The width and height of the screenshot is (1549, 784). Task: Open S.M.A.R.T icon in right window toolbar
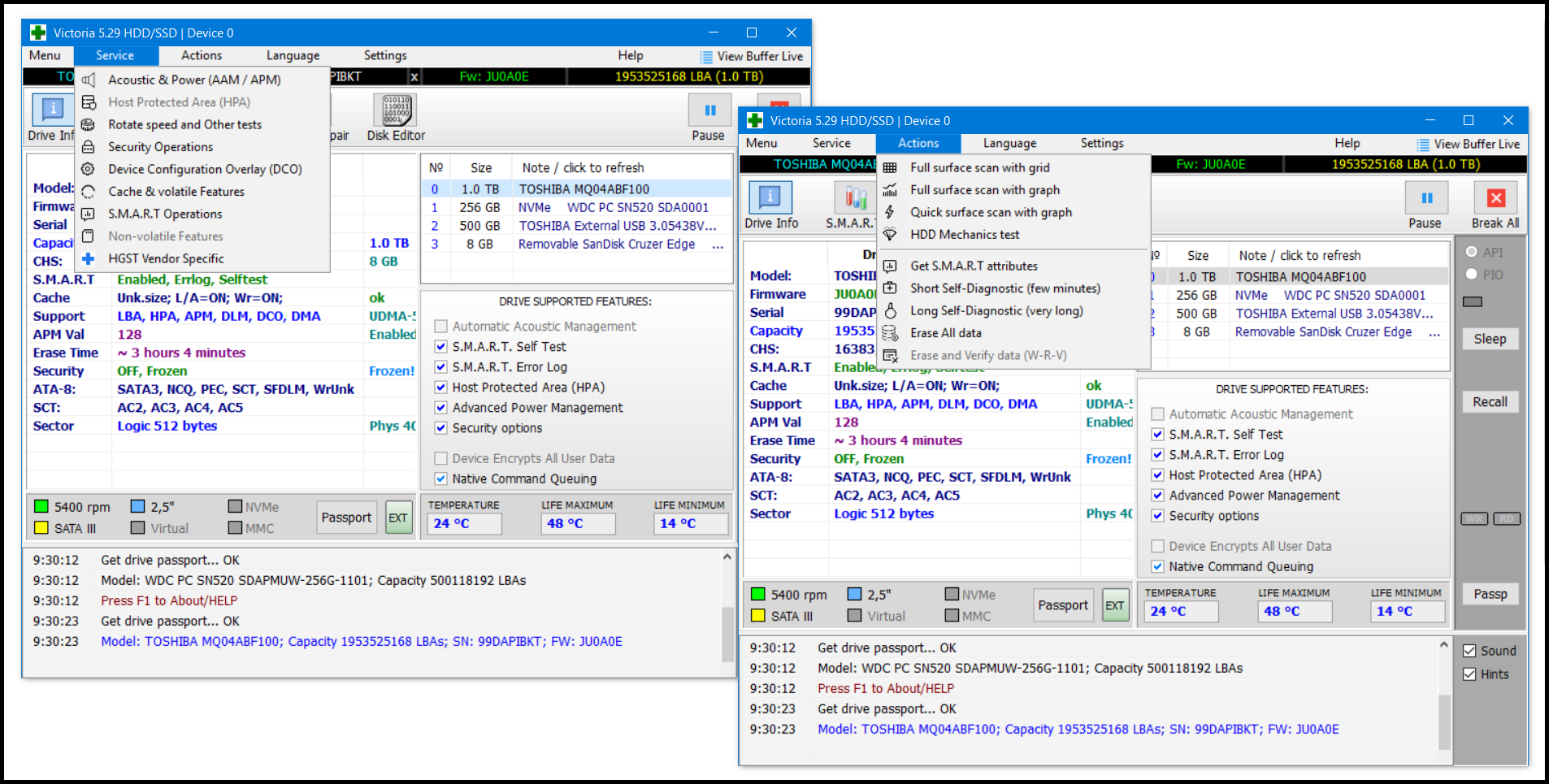coord(855,197)
